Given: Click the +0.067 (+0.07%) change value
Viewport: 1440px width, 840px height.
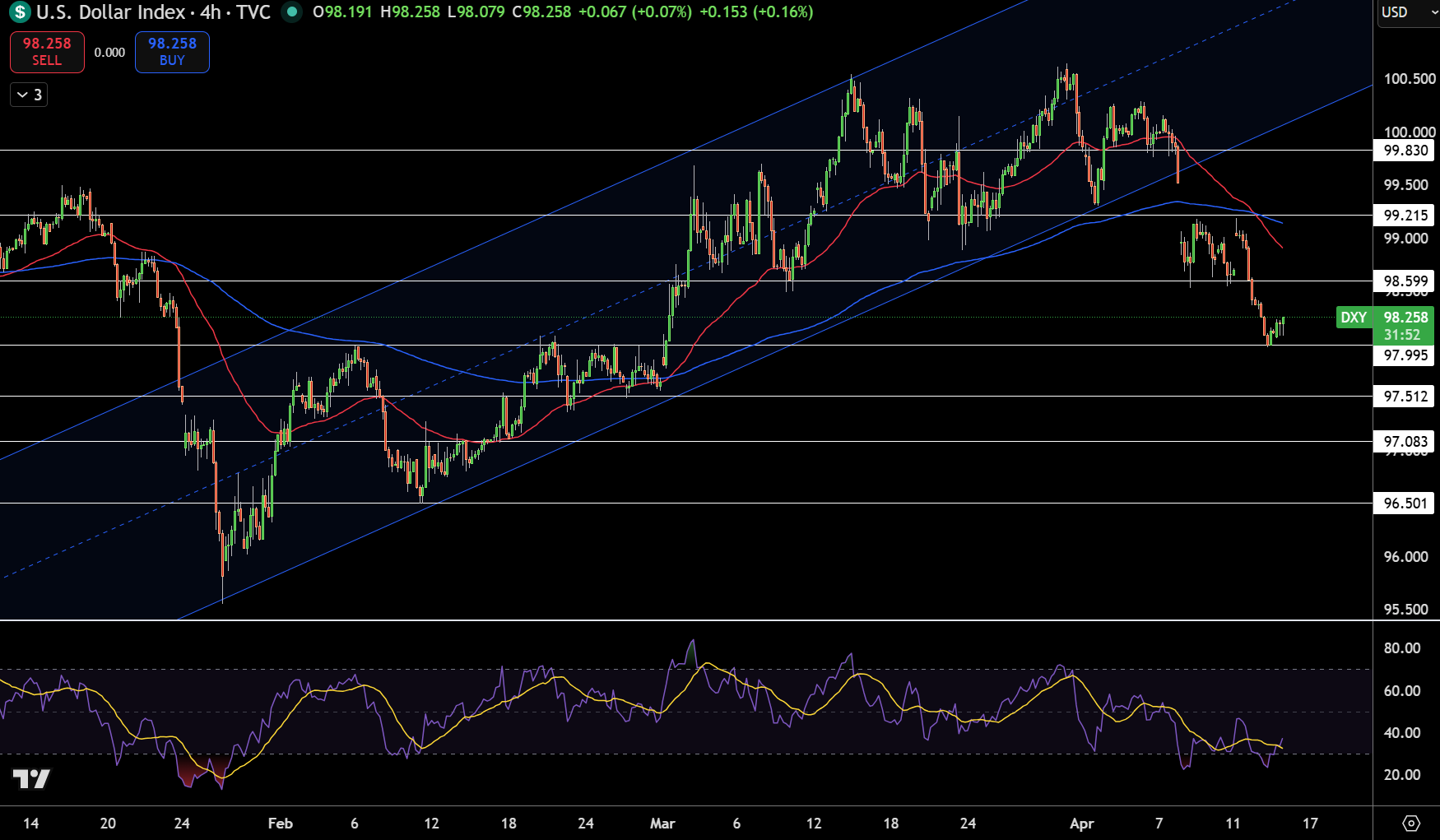Looking at the screenshot, I should pos(635,12).
